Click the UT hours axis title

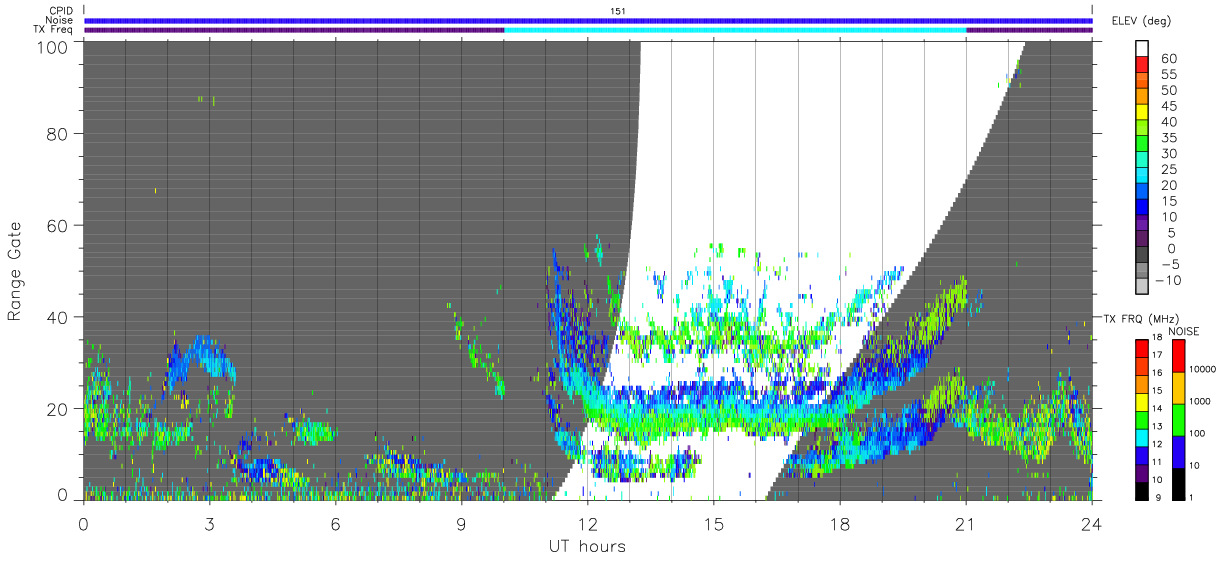pyautogui.click(x=586, y=546)
